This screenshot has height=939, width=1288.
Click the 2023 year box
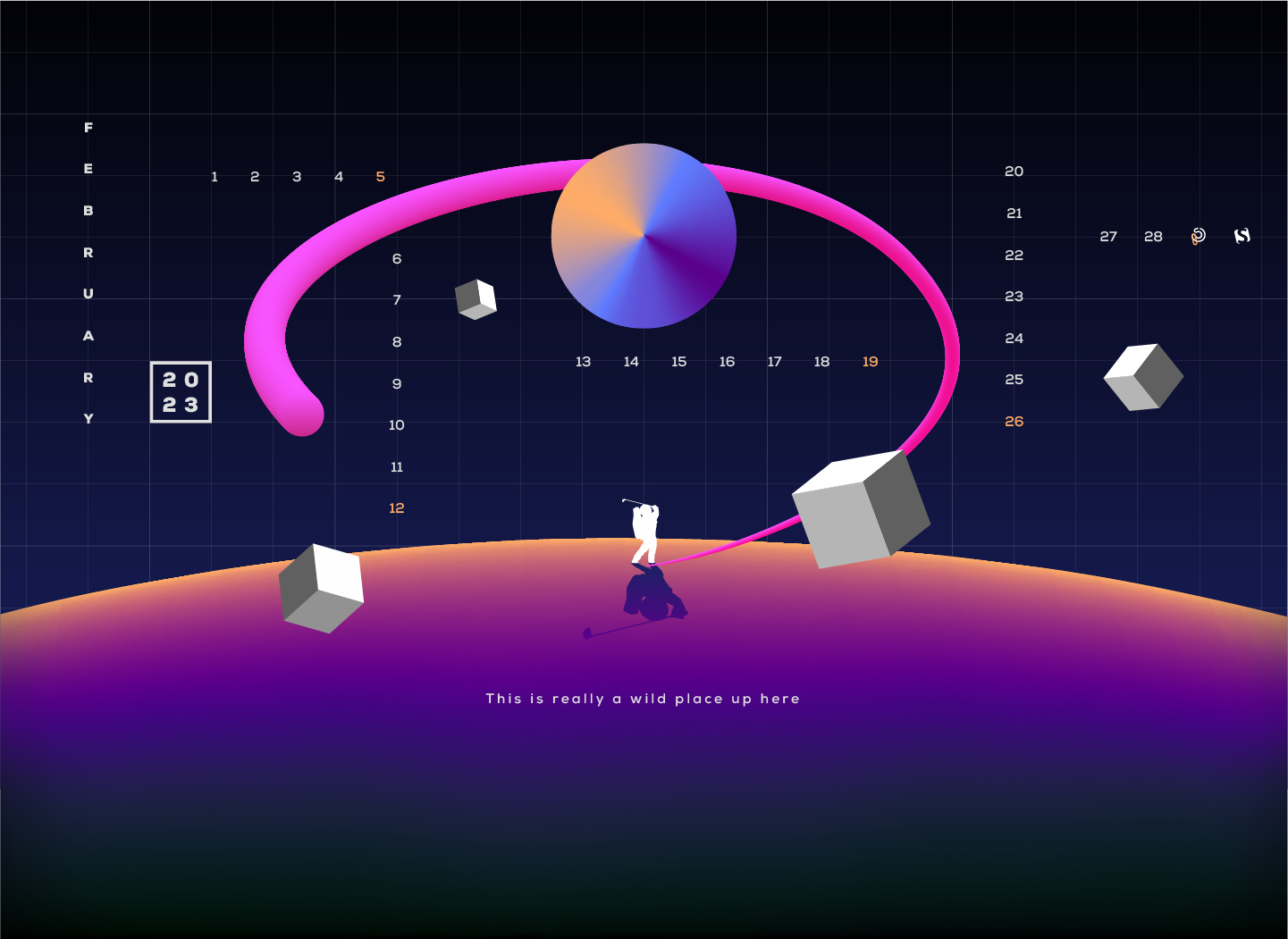tap(181, 392)
